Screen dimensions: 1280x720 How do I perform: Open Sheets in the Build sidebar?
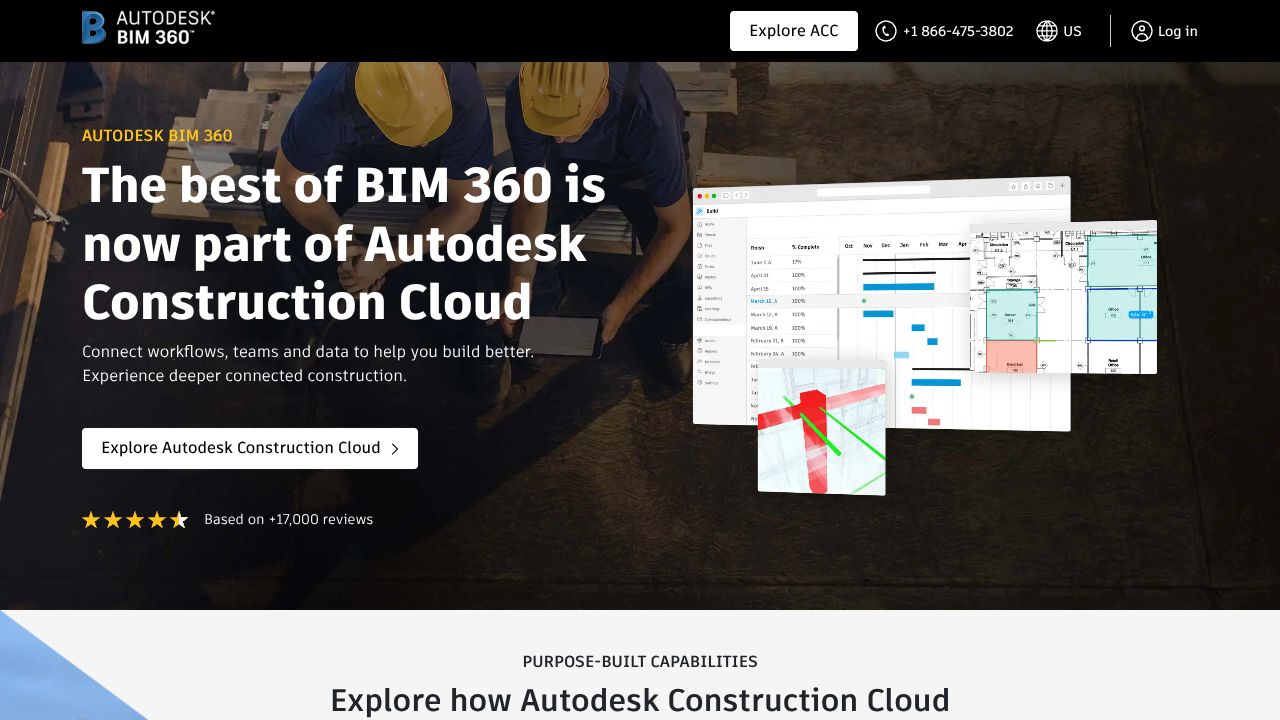(710, 235)
